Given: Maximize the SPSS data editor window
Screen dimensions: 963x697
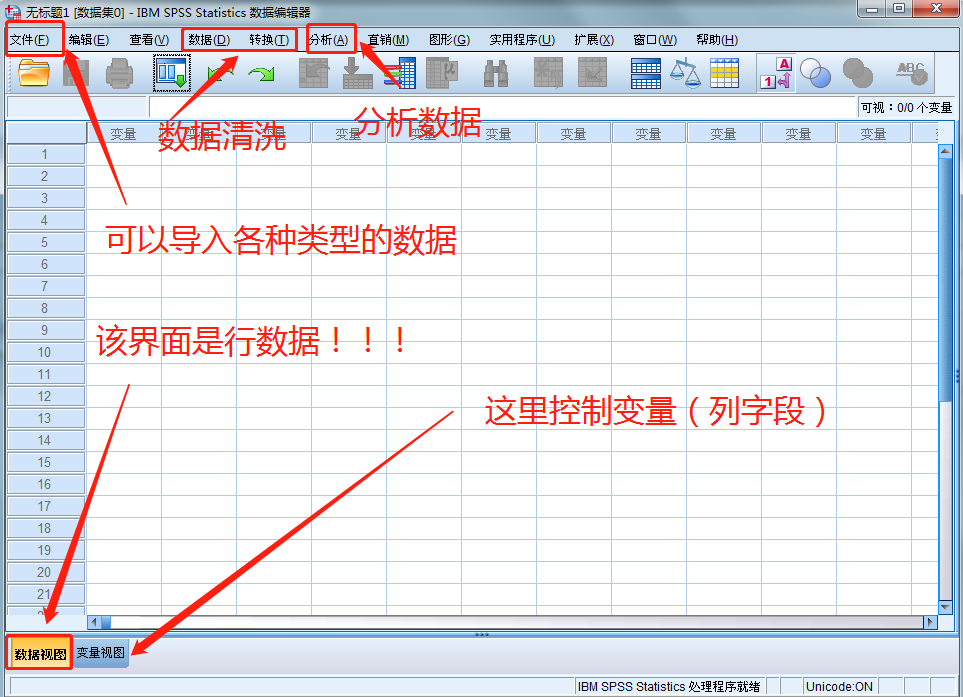Looking at the screenshot, I should tap(899, 9).
